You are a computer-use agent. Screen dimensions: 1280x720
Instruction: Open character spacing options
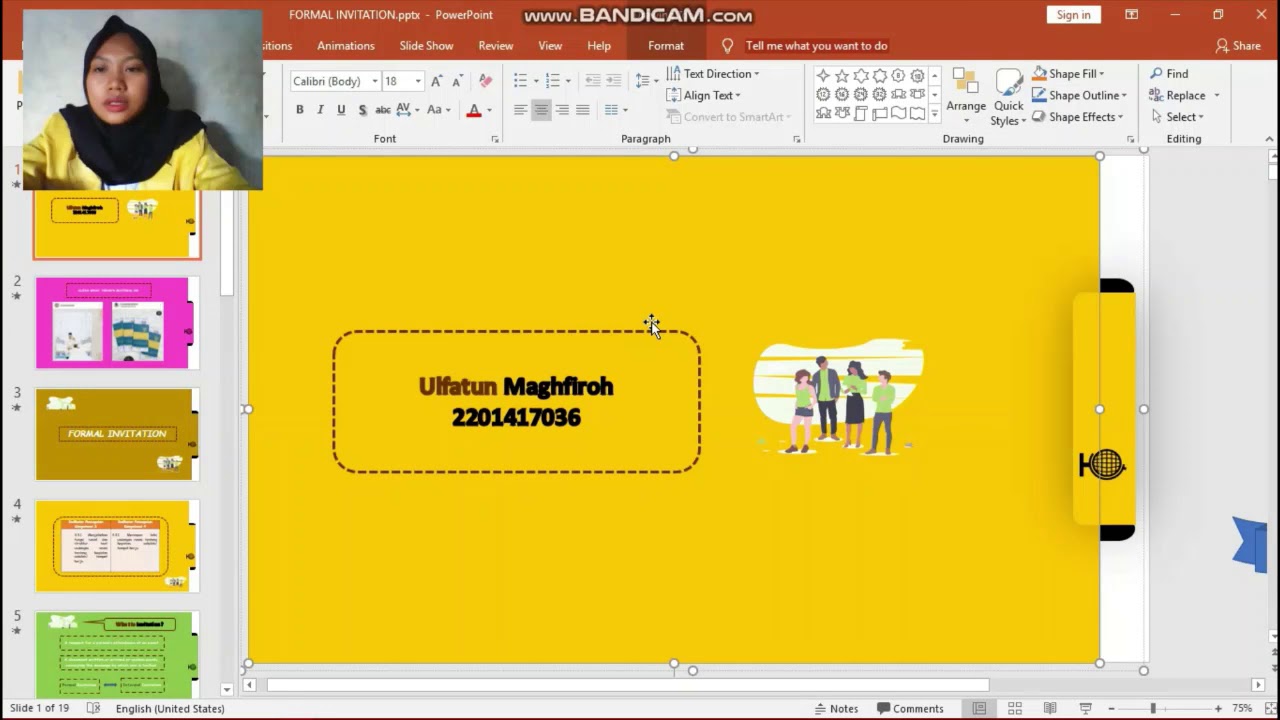(x=407, y=110)
